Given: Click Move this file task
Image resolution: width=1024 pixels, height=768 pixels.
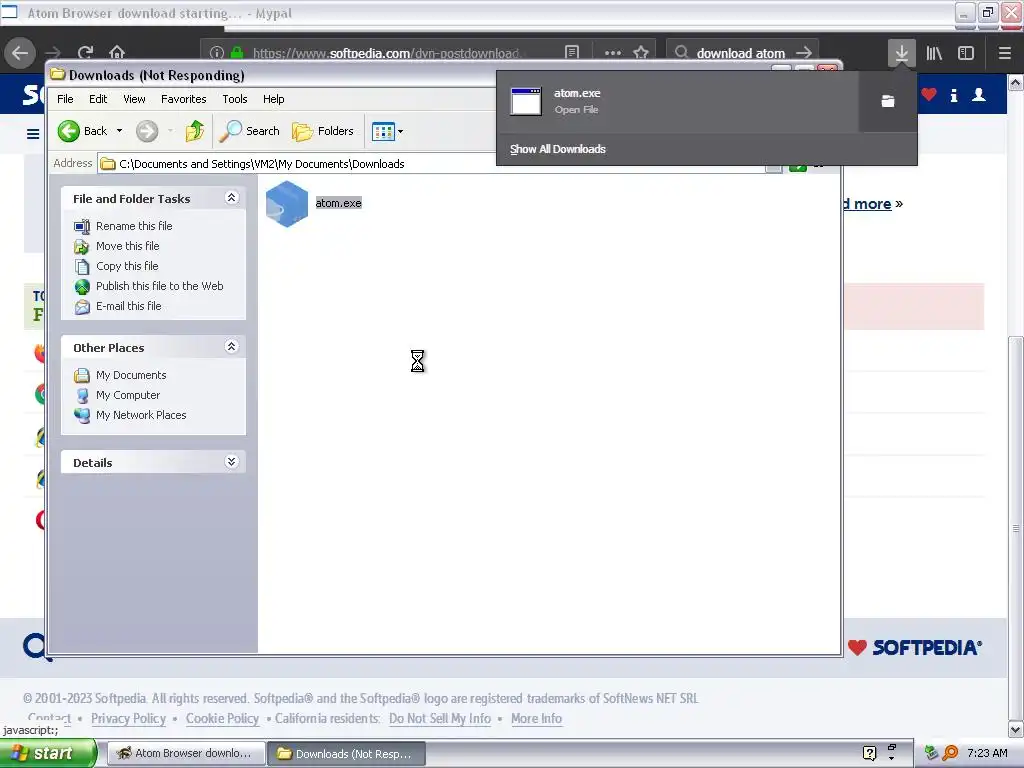Looking at the screenshot, I should click(127, 246).
